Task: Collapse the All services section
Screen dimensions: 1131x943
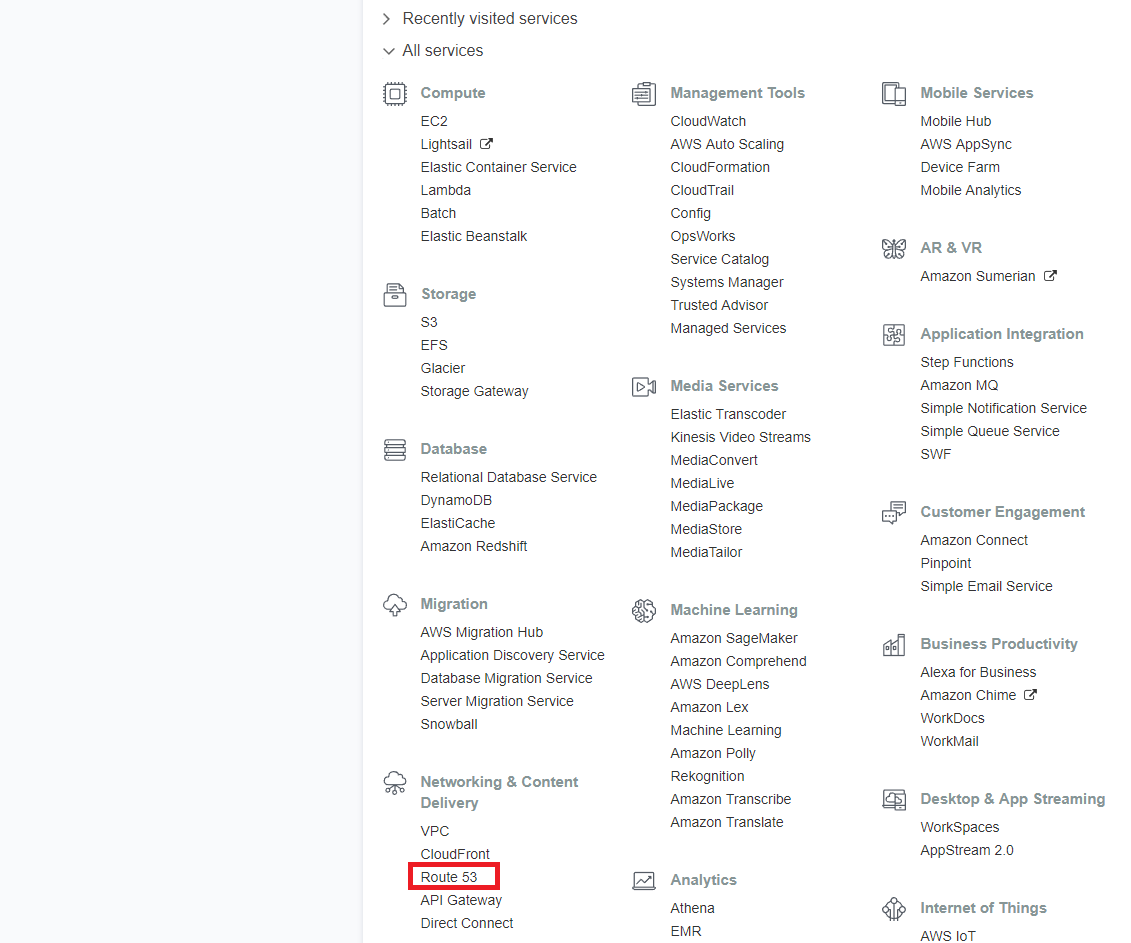Action: click(433, 51)
